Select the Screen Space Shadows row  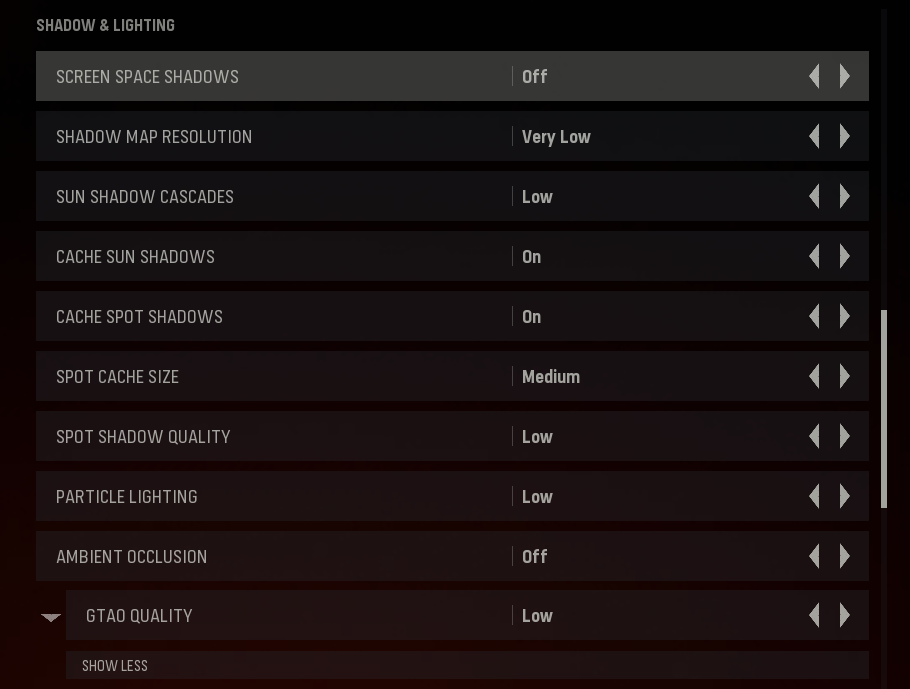point(452,76)
